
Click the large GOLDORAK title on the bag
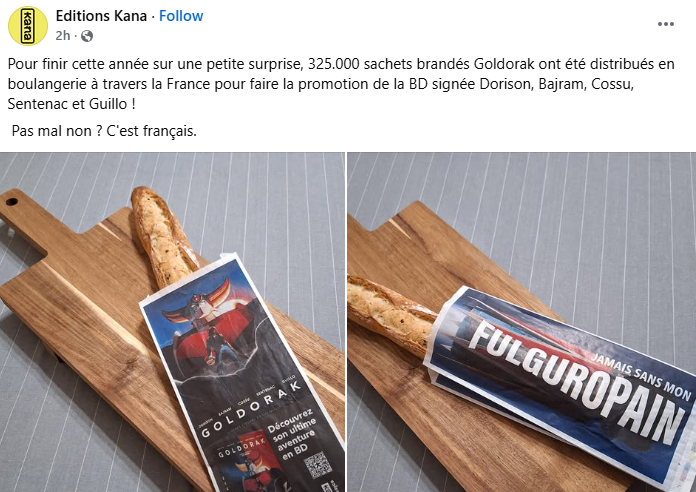point(252,408)
